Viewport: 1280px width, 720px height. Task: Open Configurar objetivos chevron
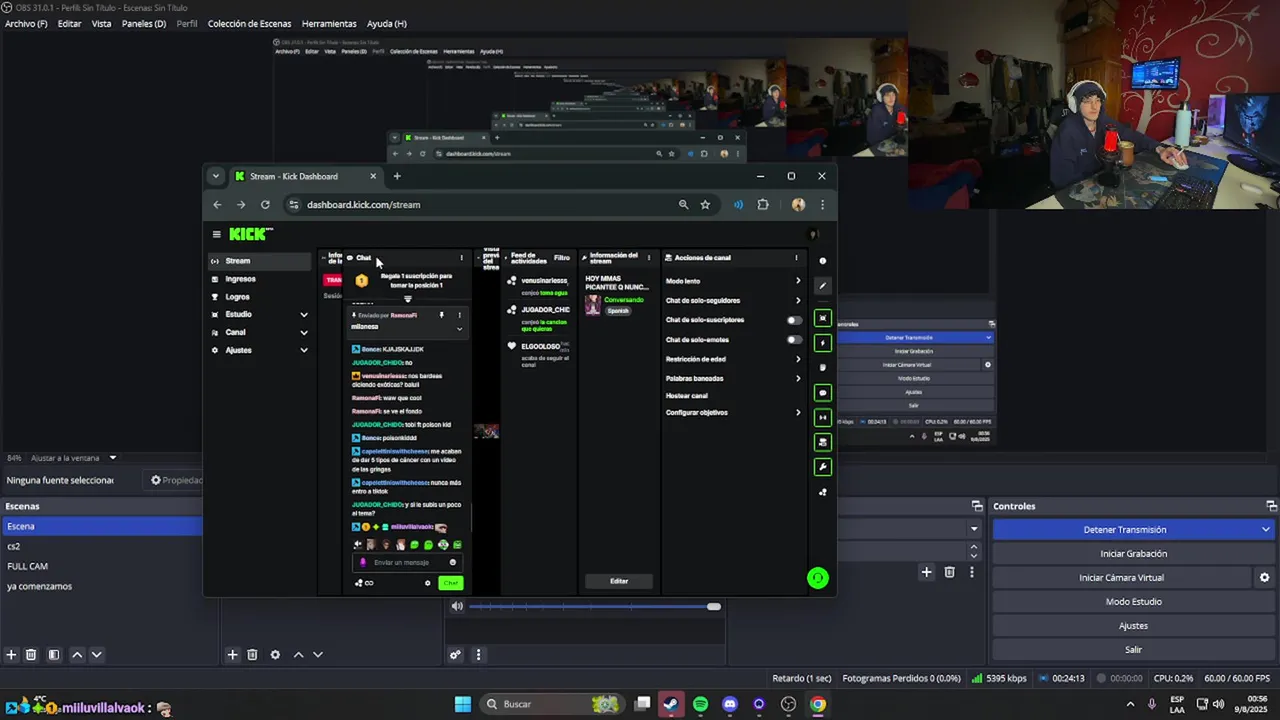point(798,413)
